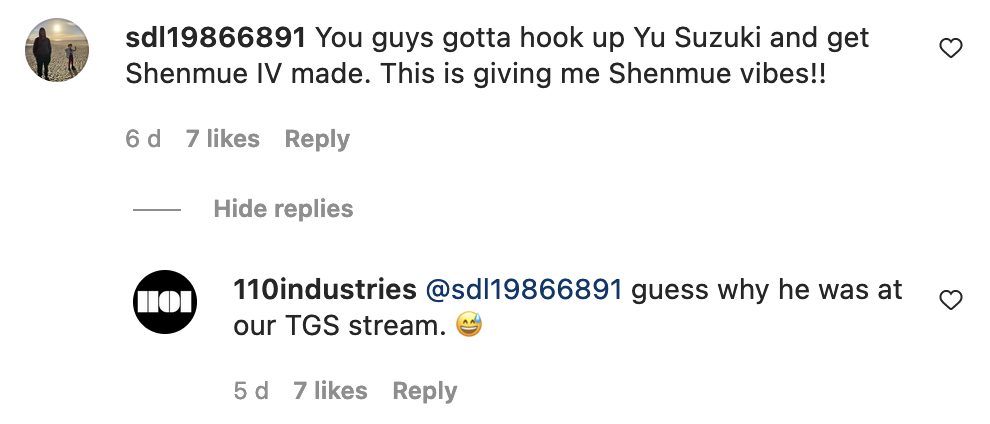This screenshot has height=424, width=990.
Task: Click the words "Yu Suzuki" in the comment
Action: click(708, 39)
